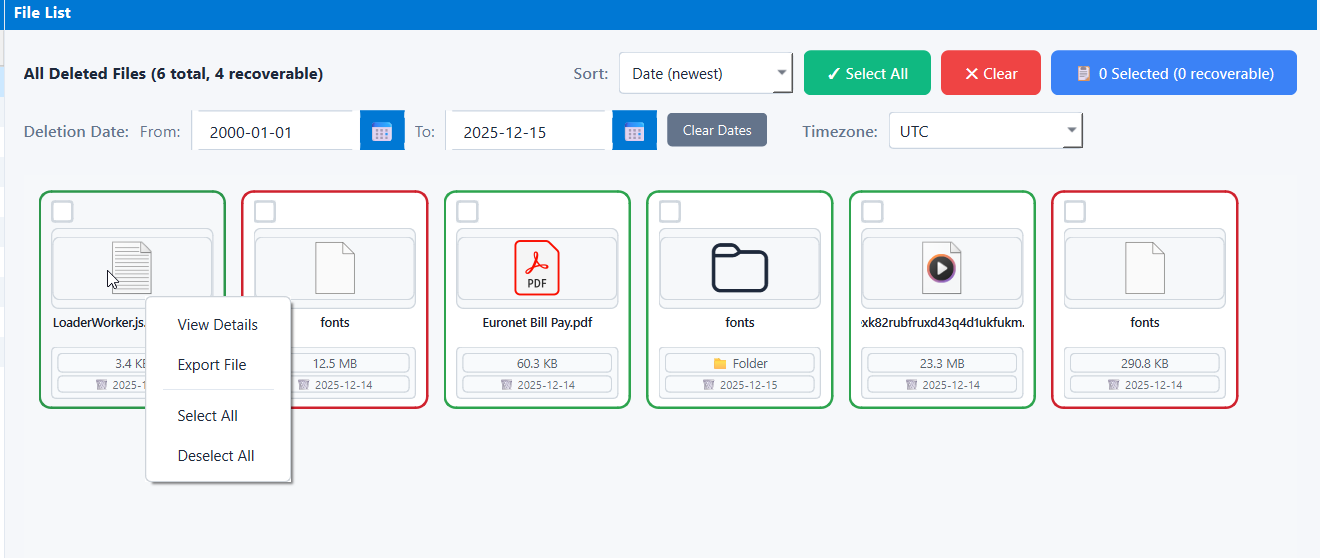1320x558 pixels.
Task: Click the 290.8 KB size label
Action: tap(1145, 363)
